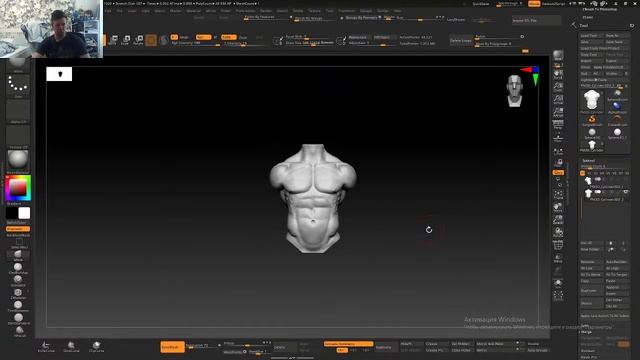Select the white color swatch
This screenshot has width=640, height=360.
tap(24, 213)
